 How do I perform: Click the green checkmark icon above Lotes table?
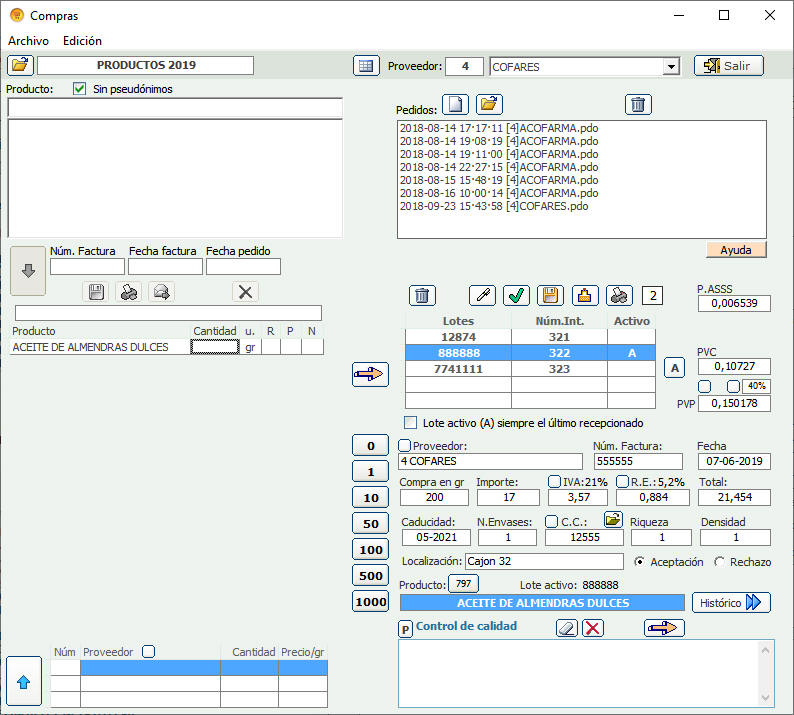pyautogui.click(x=516, y=295)
